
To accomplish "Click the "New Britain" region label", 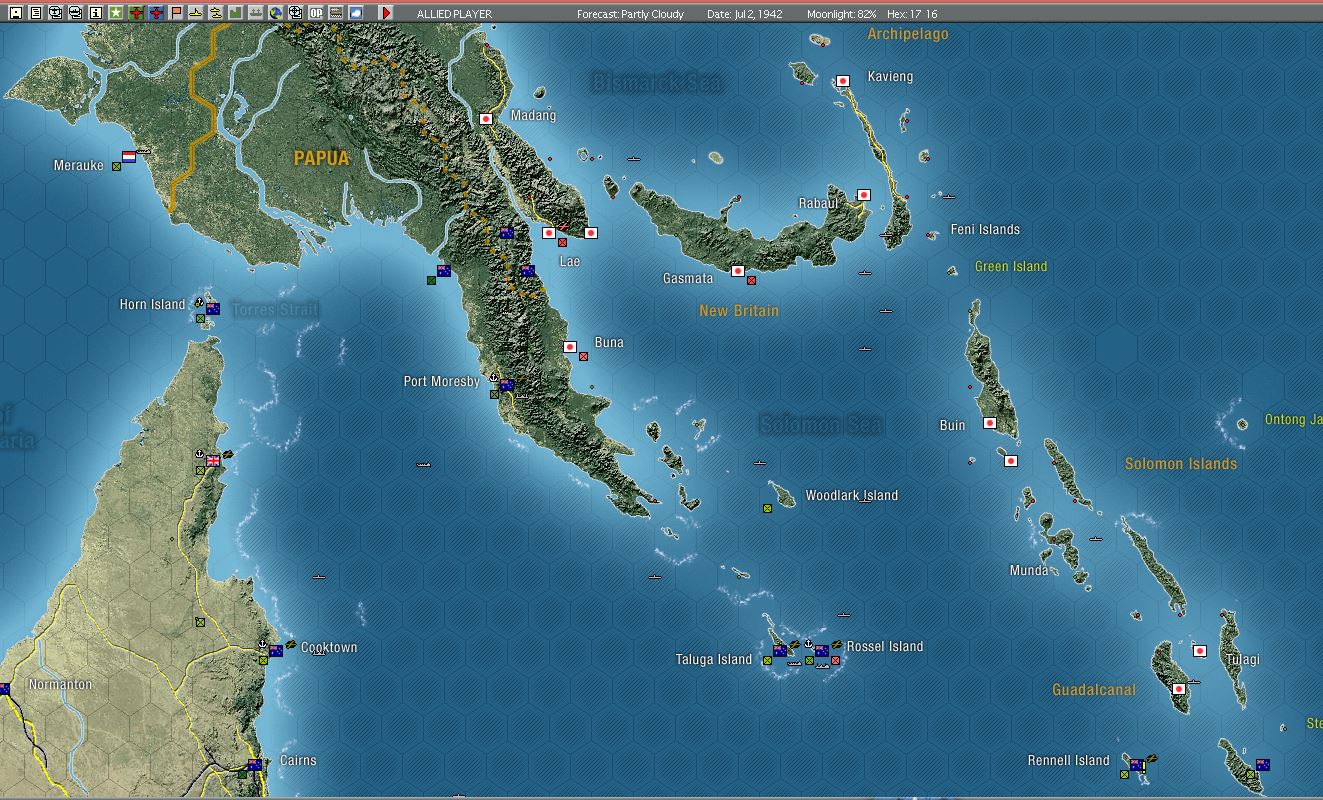I will click(739, 311).
